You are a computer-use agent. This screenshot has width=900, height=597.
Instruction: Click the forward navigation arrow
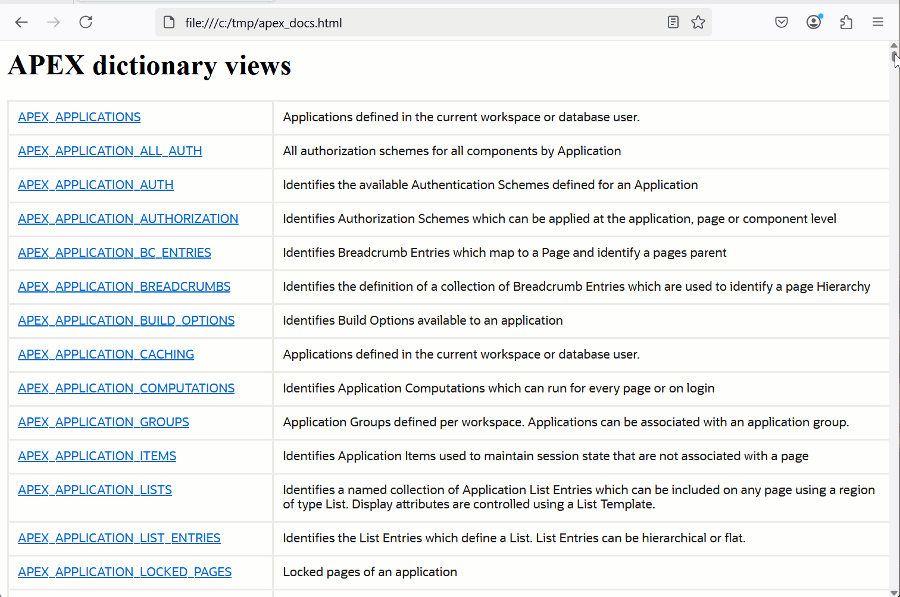(x=53, y=22)
